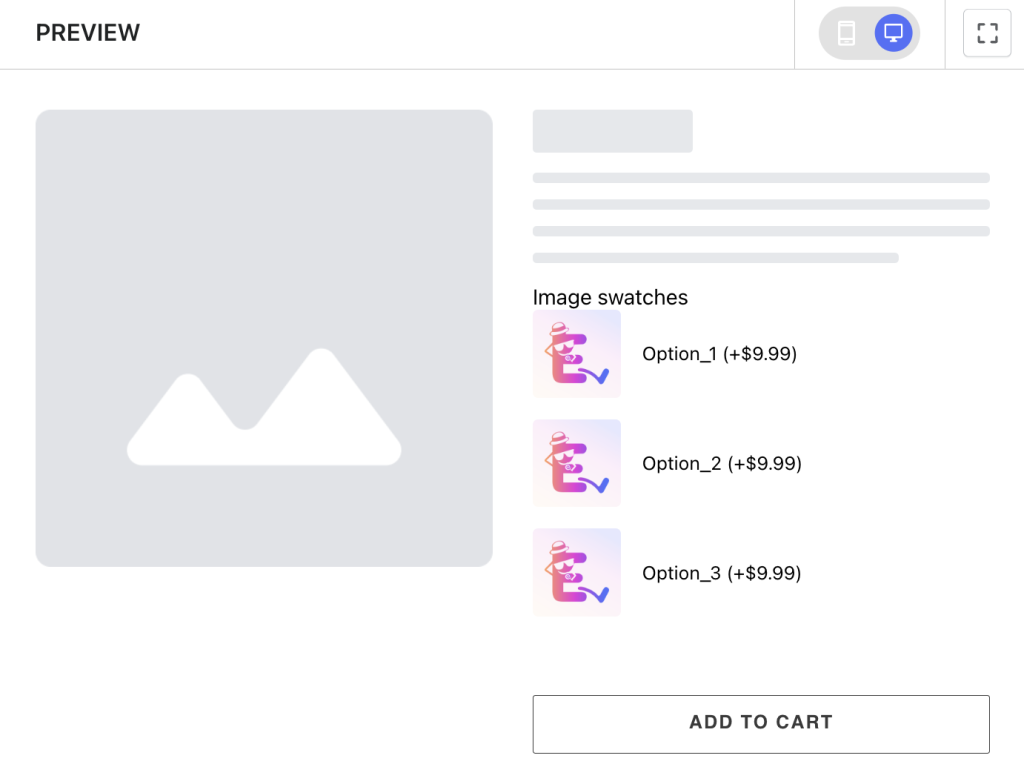
Task: Click the Image swatches heading
Action: point(610,297)
